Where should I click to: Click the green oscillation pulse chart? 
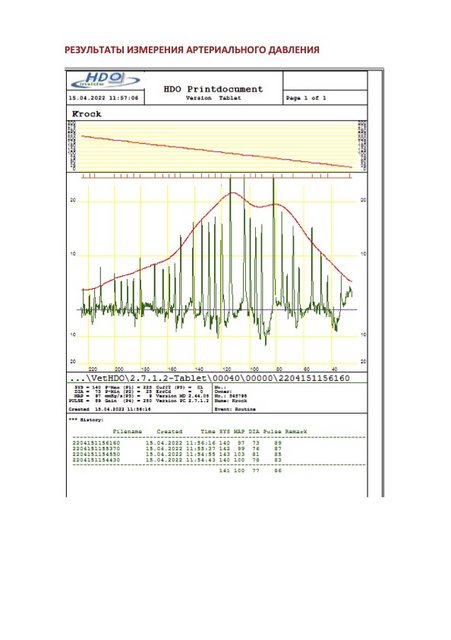(x=217, y=272)
